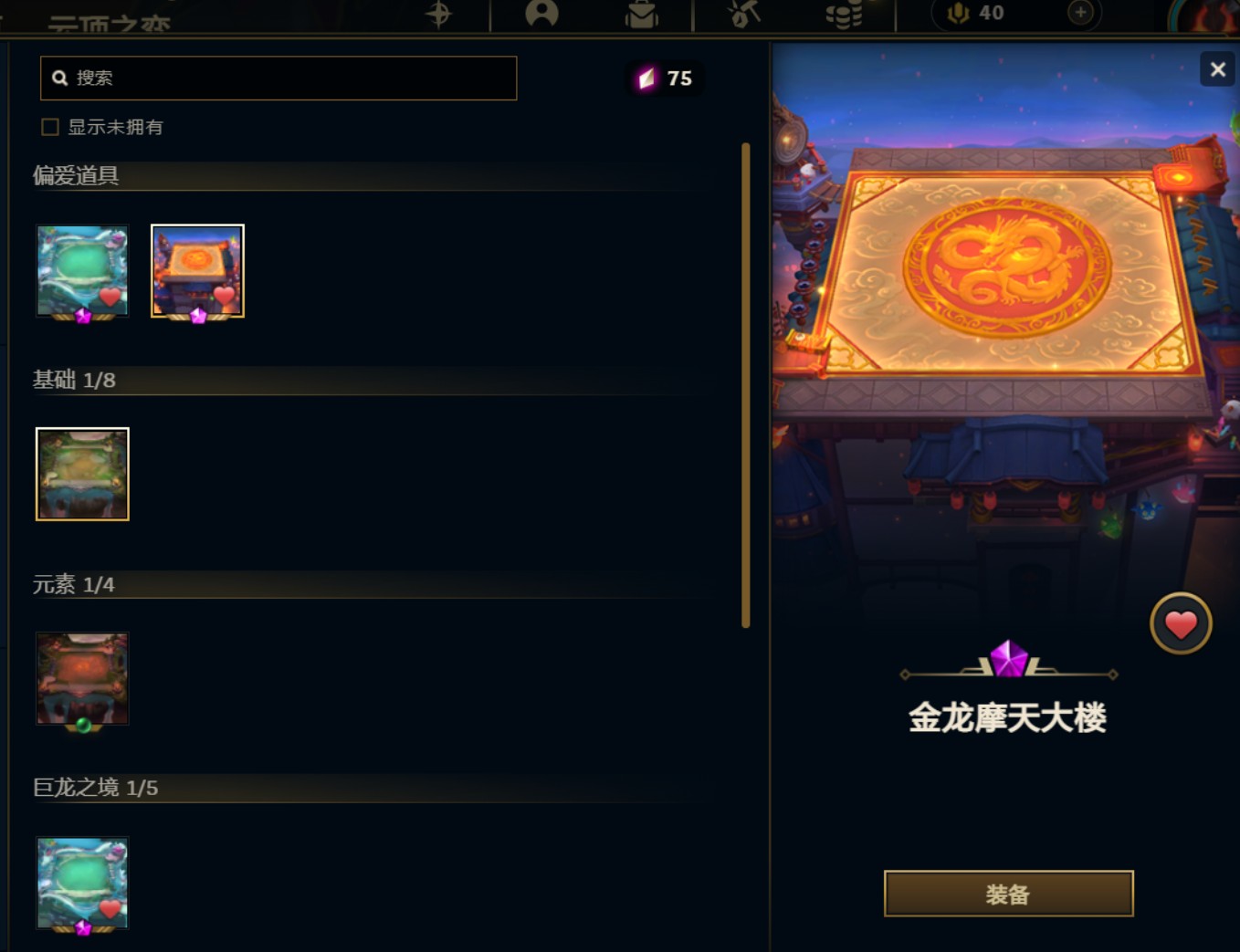This screenshot has width=1240, height=952.
Task: Open the profile icon in top bar
Action: click(541, 13)
